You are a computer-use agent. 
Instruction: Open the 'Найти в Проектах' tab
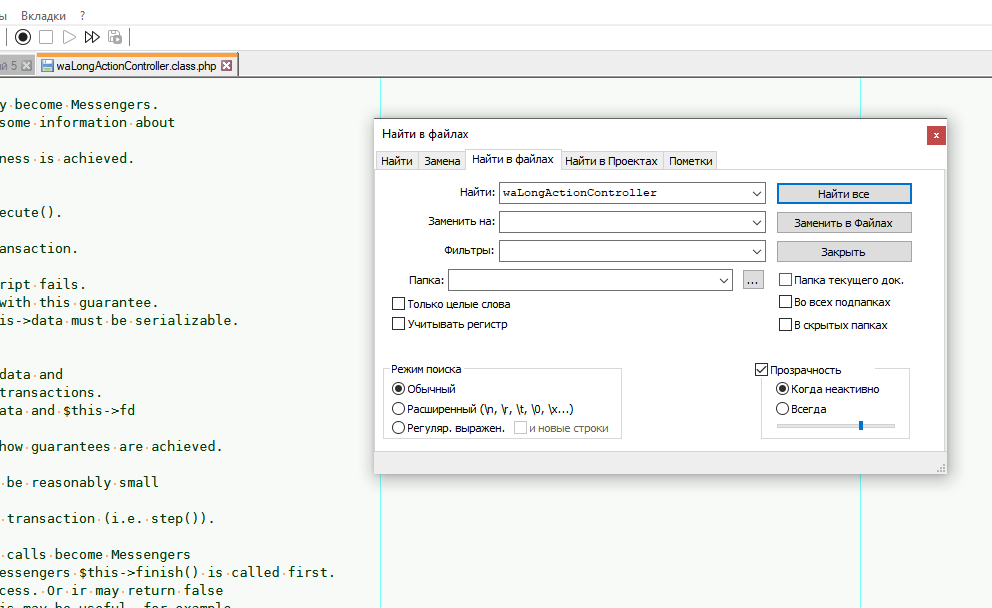[611, 161]
